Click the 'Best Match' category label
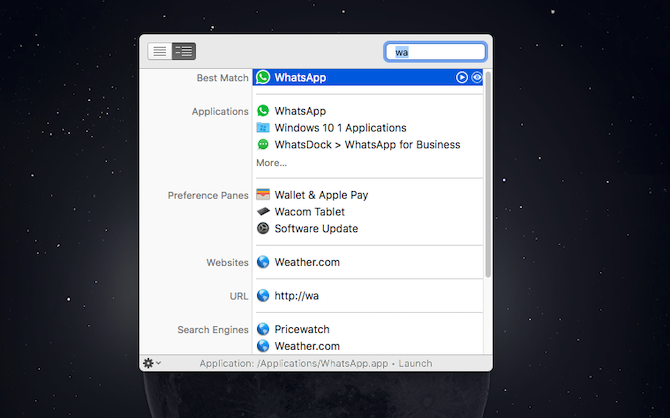 [x=222, y=78]
